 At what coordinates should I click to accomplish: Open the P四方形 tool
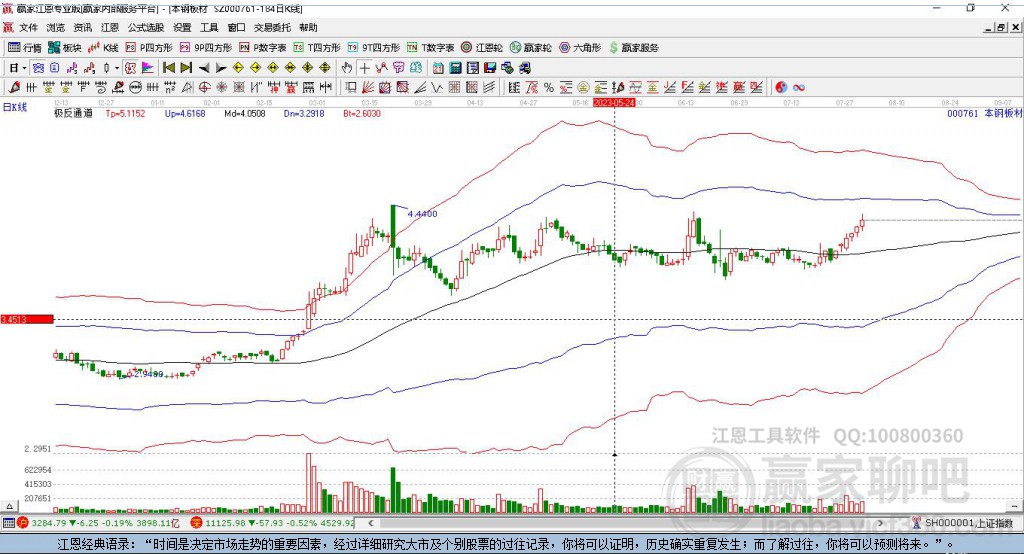pyautogui.click(x=149, y=48)
